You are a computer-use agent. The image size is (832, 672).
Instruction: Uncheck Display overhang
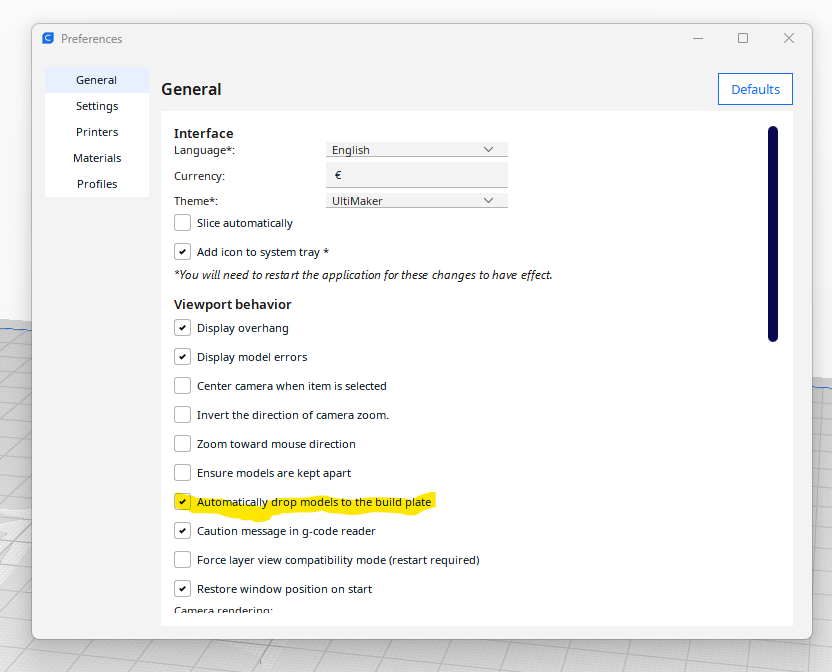pyautogui.click(x=183, y=327)
